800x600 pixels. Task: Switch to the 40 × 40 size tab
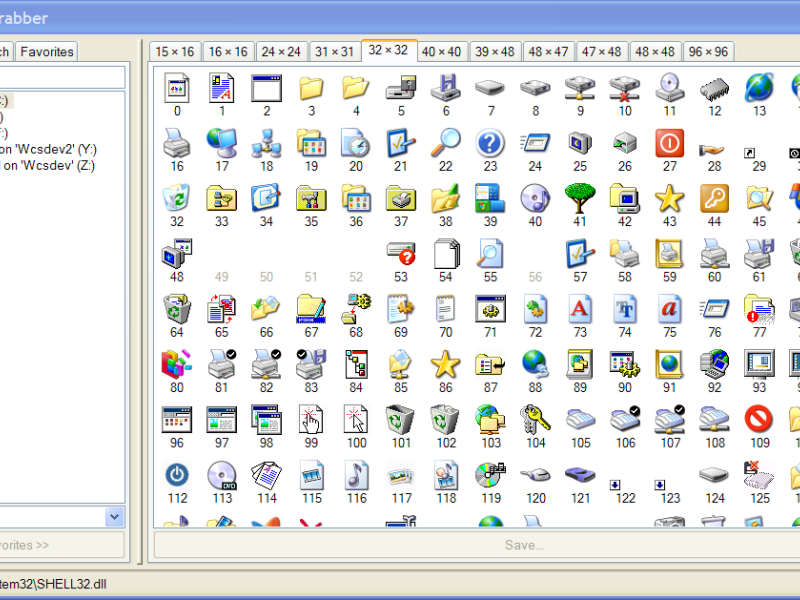click(x=441, y=52)
